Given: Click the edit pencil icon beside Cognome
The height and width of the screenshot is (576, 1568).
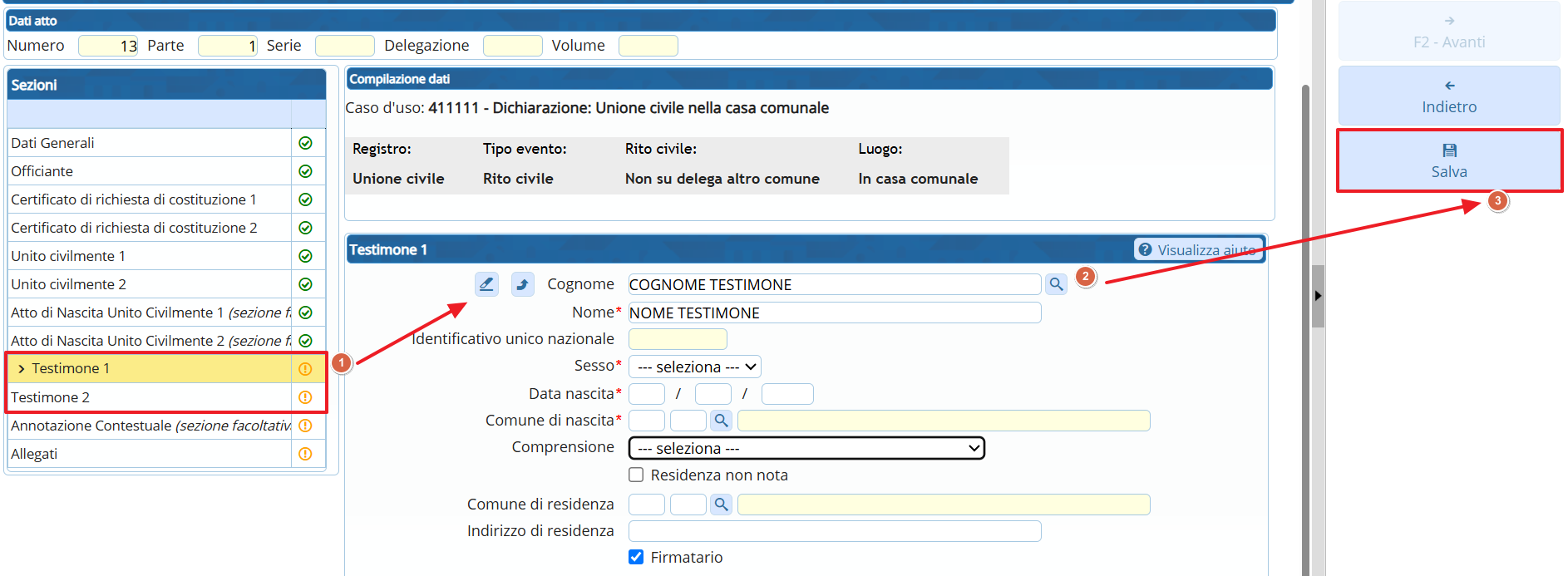Looking at the screenshot, I should click(486, 284).
